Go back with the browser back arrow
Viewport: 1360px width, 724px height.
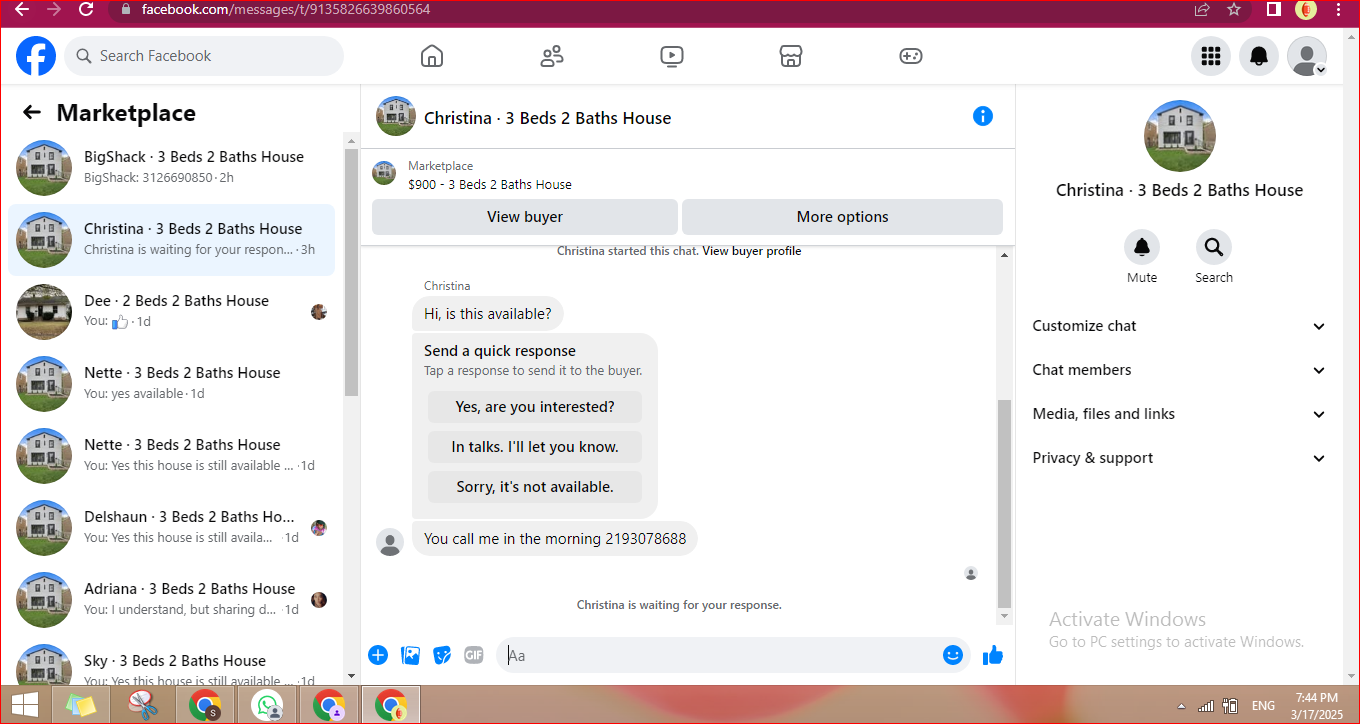click(x=22, y=9)
